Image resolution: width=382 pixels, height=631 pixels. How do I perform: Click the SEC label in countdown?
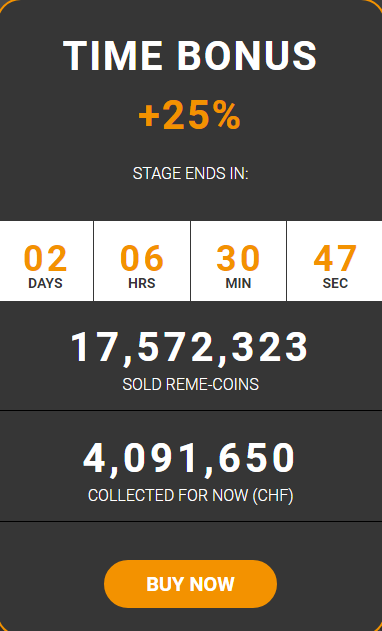(335, 283)
